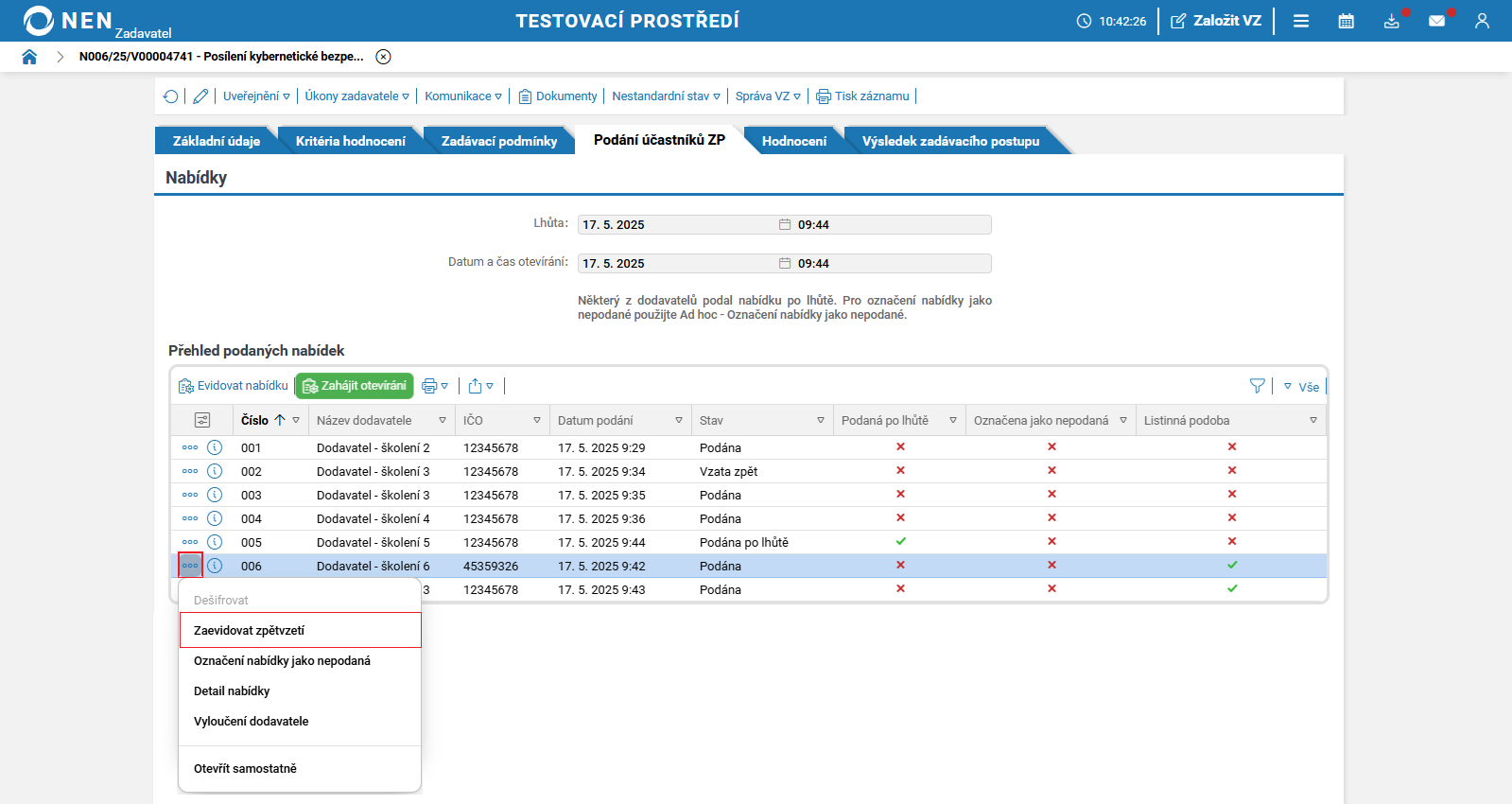1512x804 pixels.
Task: Click the table column settings icon
Action: [x=202, y=420]
